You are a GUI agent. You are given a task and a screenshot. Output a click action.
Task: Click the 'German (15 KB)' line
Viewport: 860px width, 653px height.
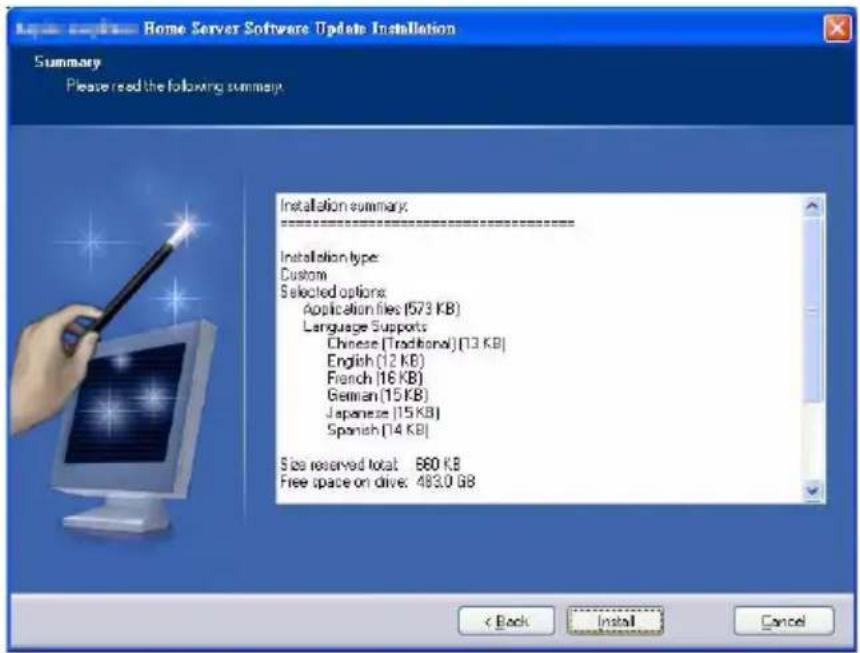377,395
